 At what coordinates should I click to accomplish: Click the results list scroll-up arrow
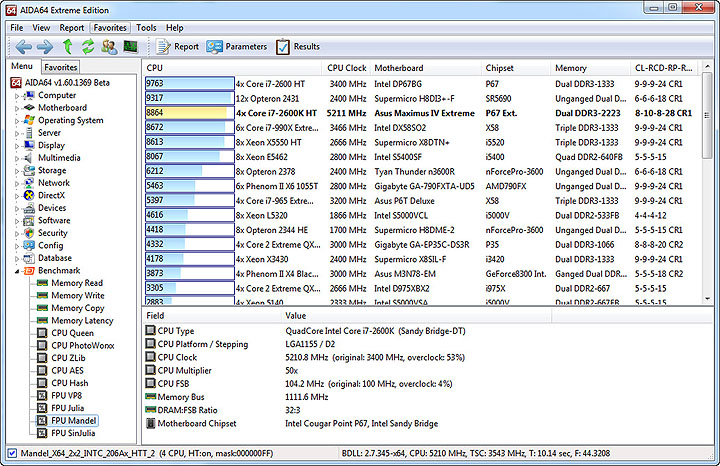coord(708,67)
